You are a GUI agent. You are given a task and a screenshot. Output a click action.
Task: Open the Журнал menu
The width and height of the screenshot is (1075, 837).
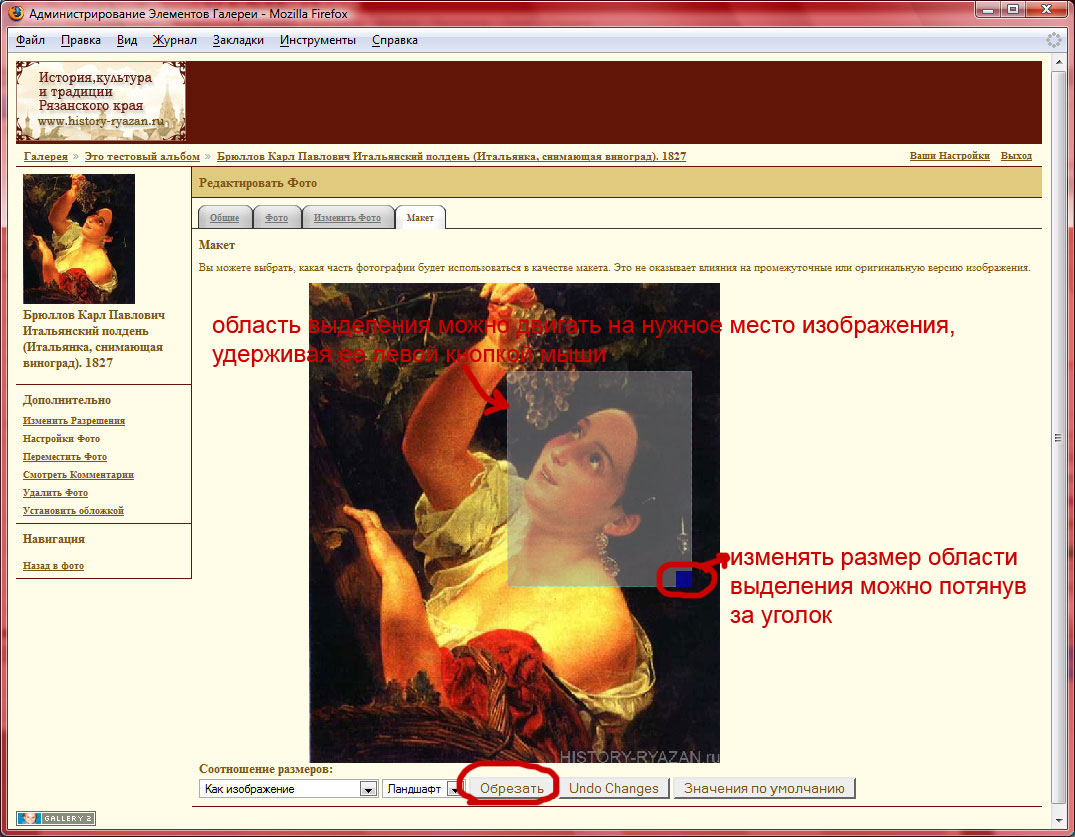175,40
